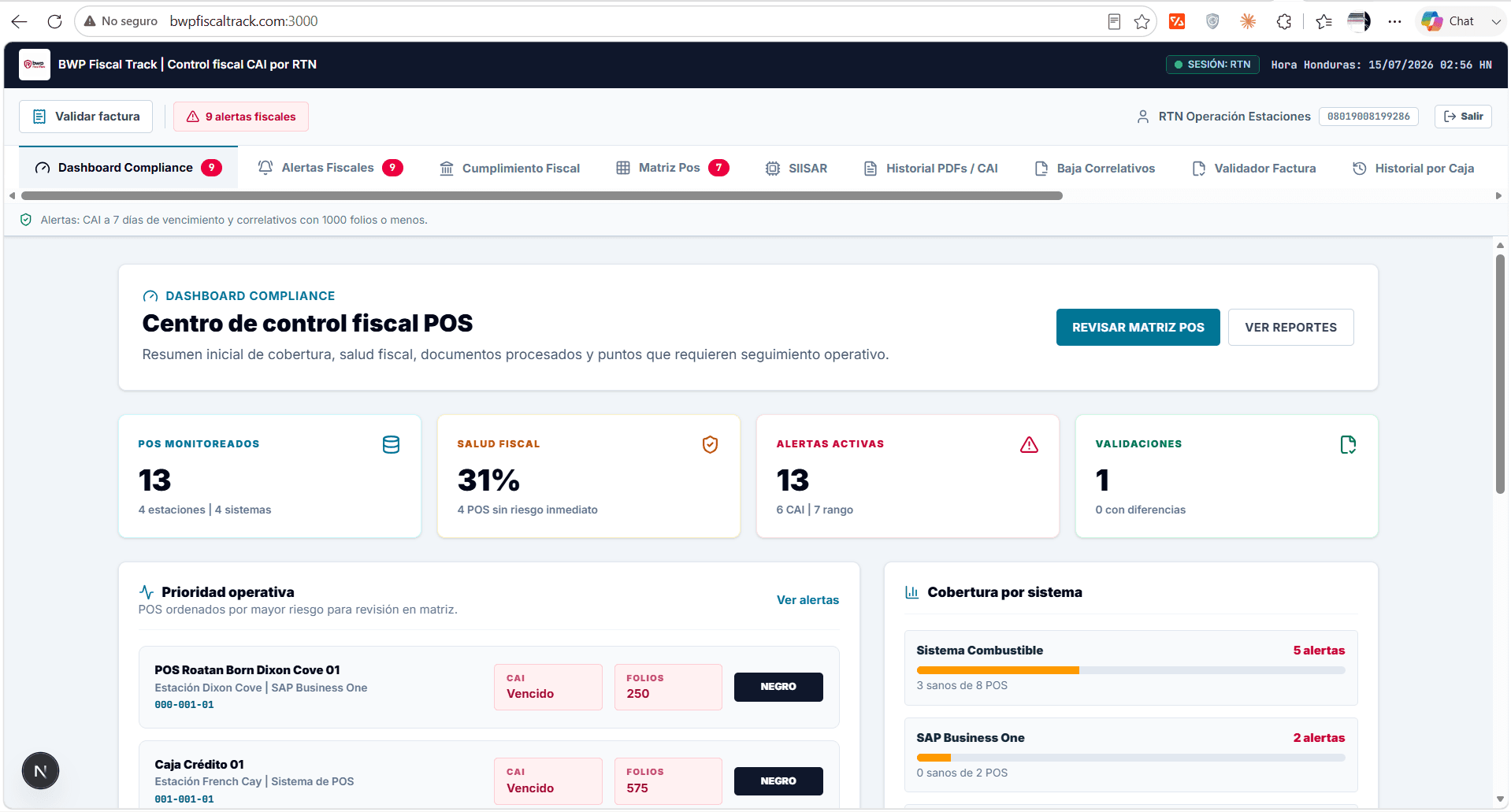
Task: Click the browser address bar URL
Action: coord(243,21)
